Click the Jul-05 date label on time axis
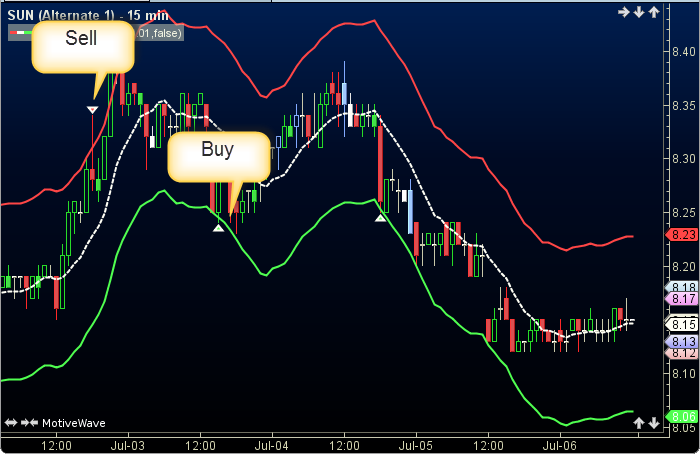 pyautogui.click(x=416, y=446)
